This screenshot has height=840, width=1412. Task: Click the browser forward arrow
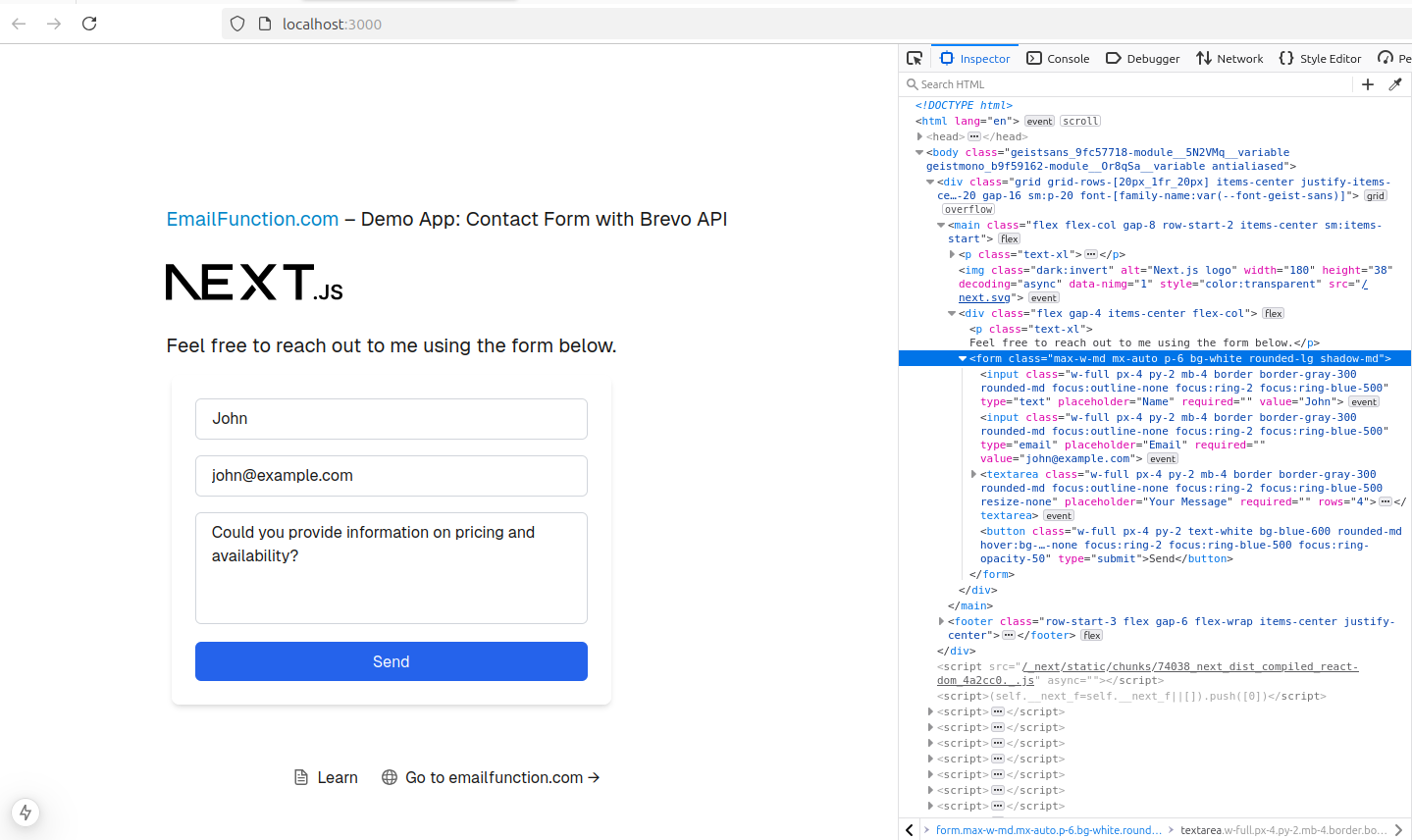pyautogui.click(x=54, y=24)
